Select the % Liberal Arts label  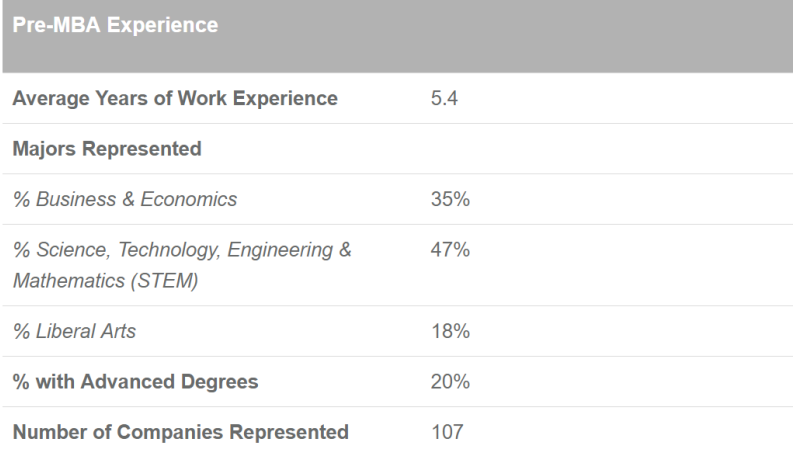click(74, 331)
